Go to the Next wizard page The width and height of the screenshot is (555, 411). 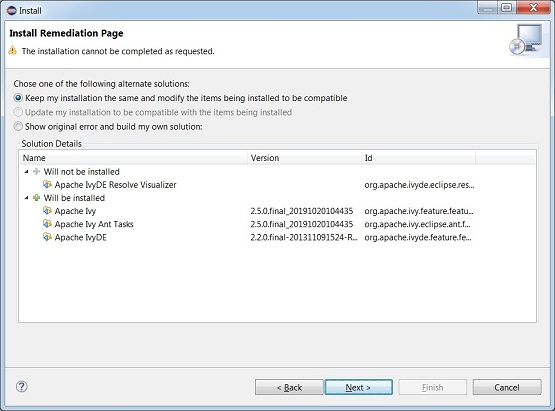[359, 387]
